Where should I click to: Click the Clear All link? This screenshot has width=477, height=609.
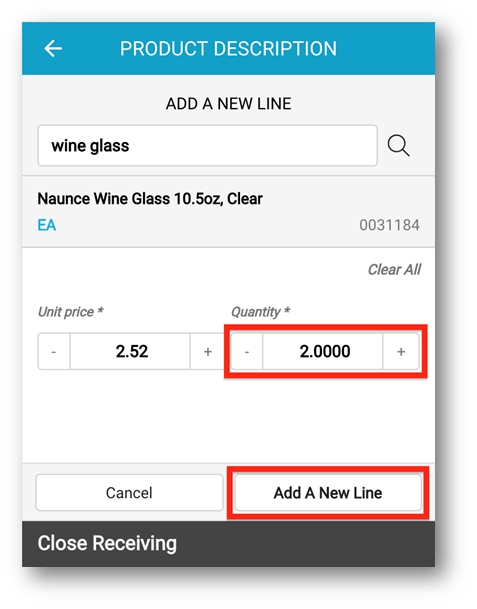tap(394, 270)
